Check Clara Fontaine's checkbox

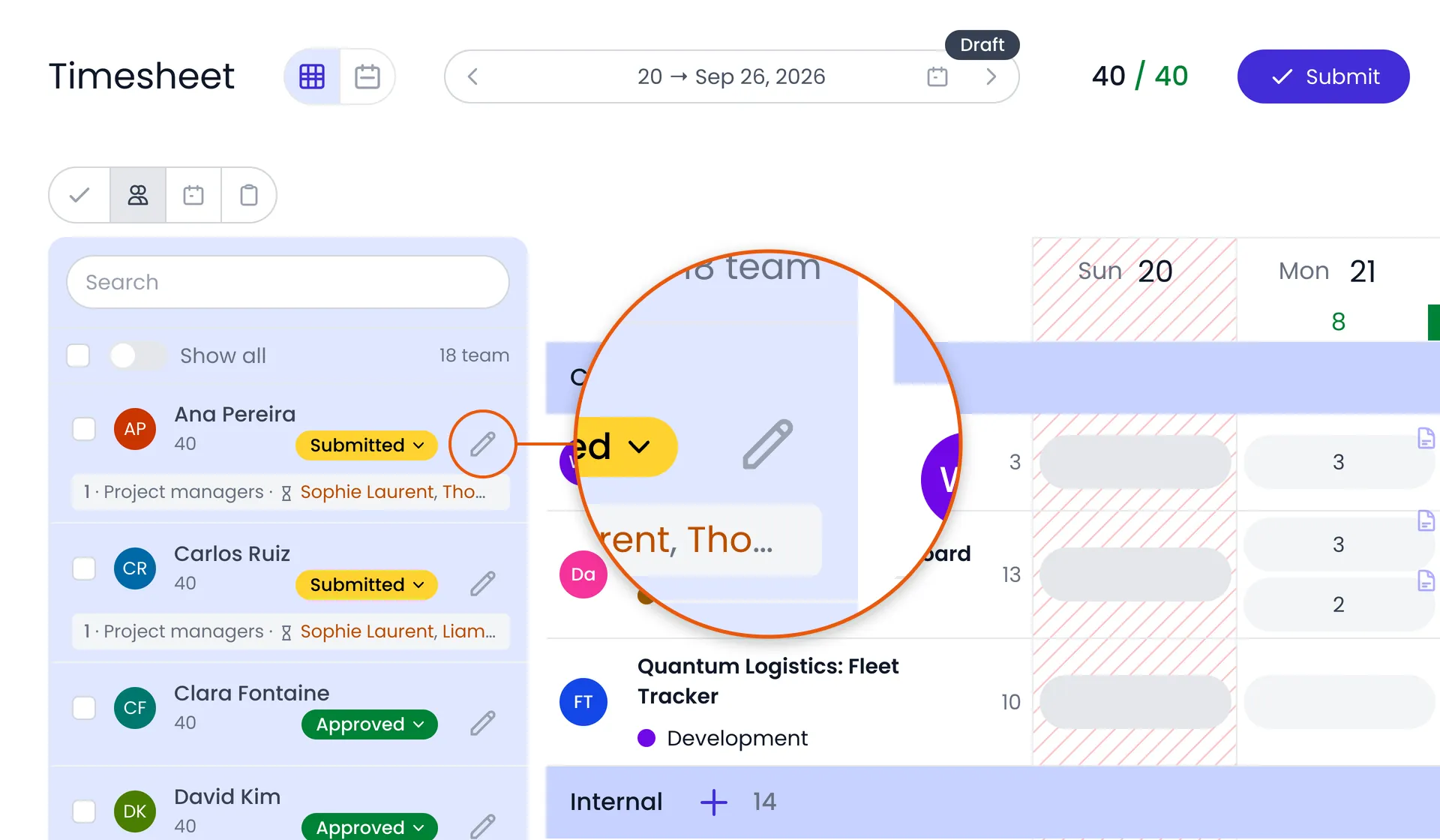(84, 708)
